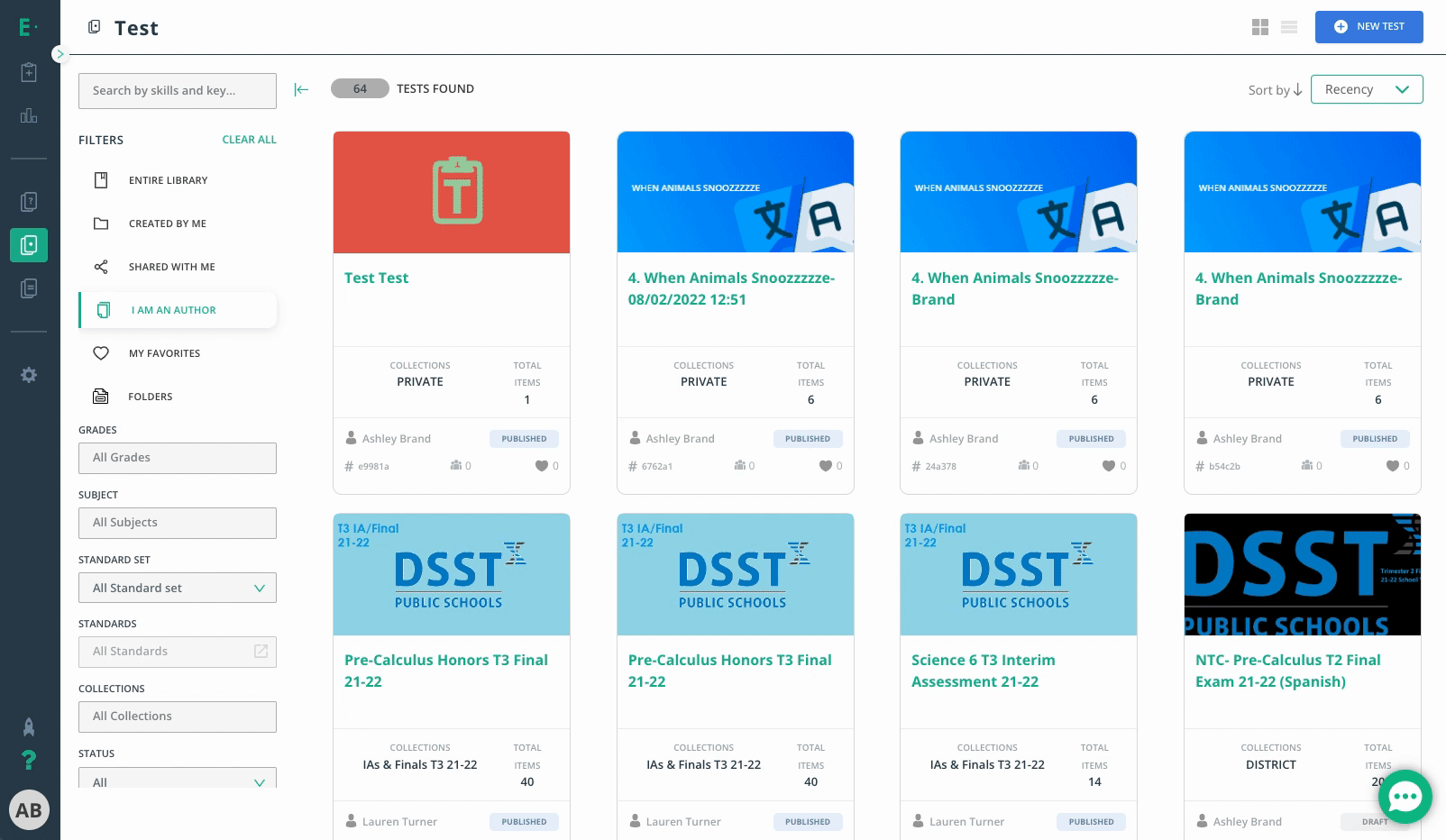Open the settings gear sidebar icon
Viewport: 1446px width, 840px height.
(29, 375)
